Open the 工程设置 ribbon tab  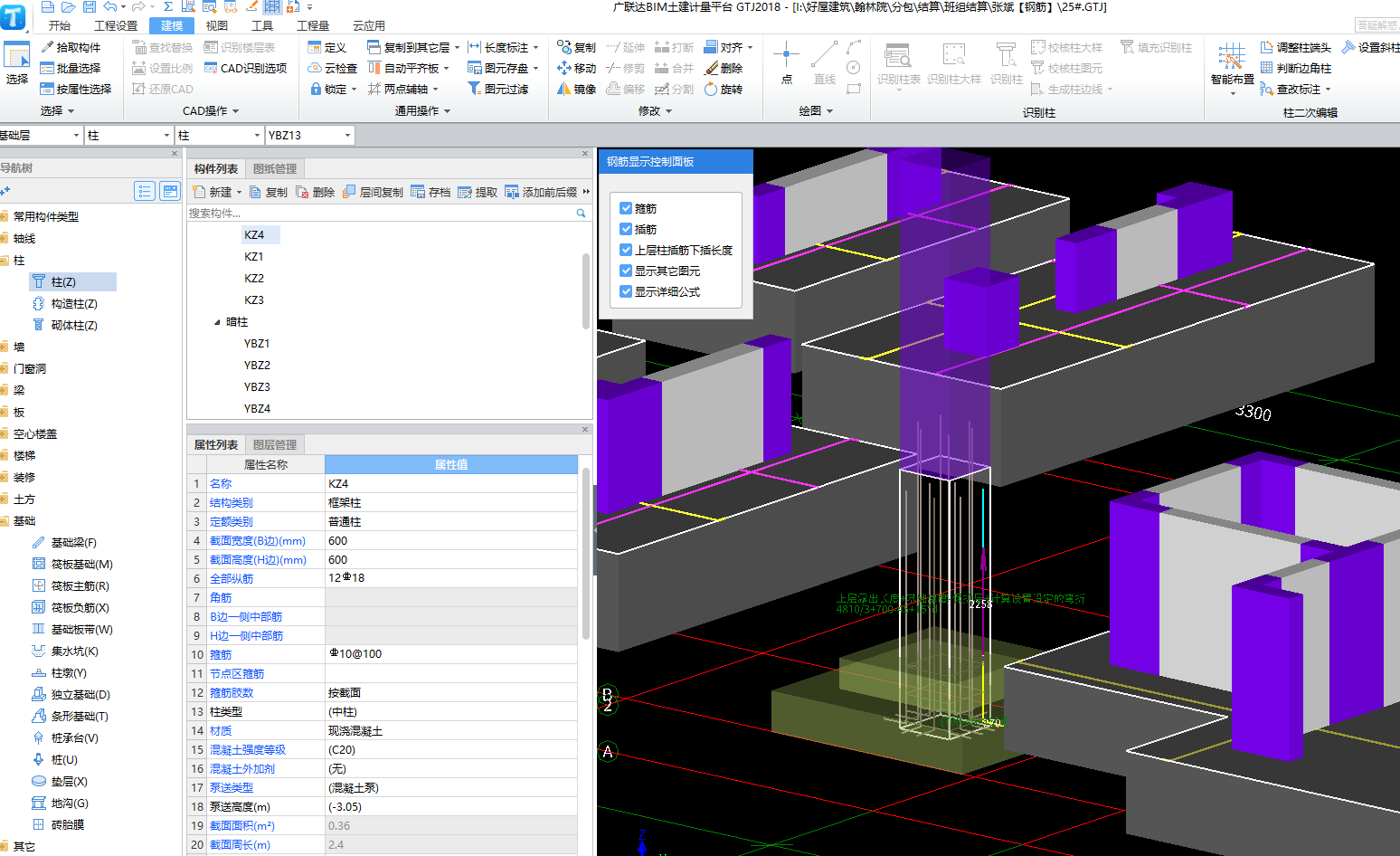pyautogui.click(x=117, y=25)
